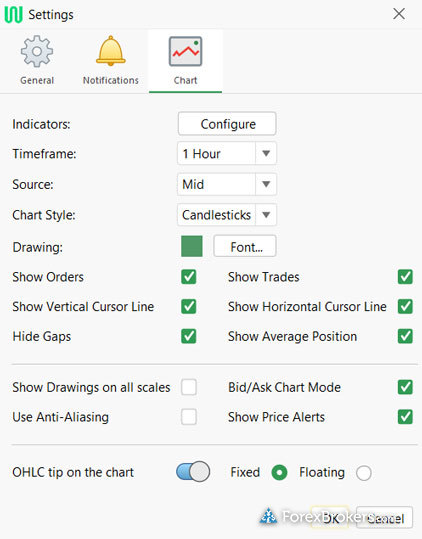Select the Floating radio button
The height and width of the screenshot is (539, 422).
pos(364,473)
